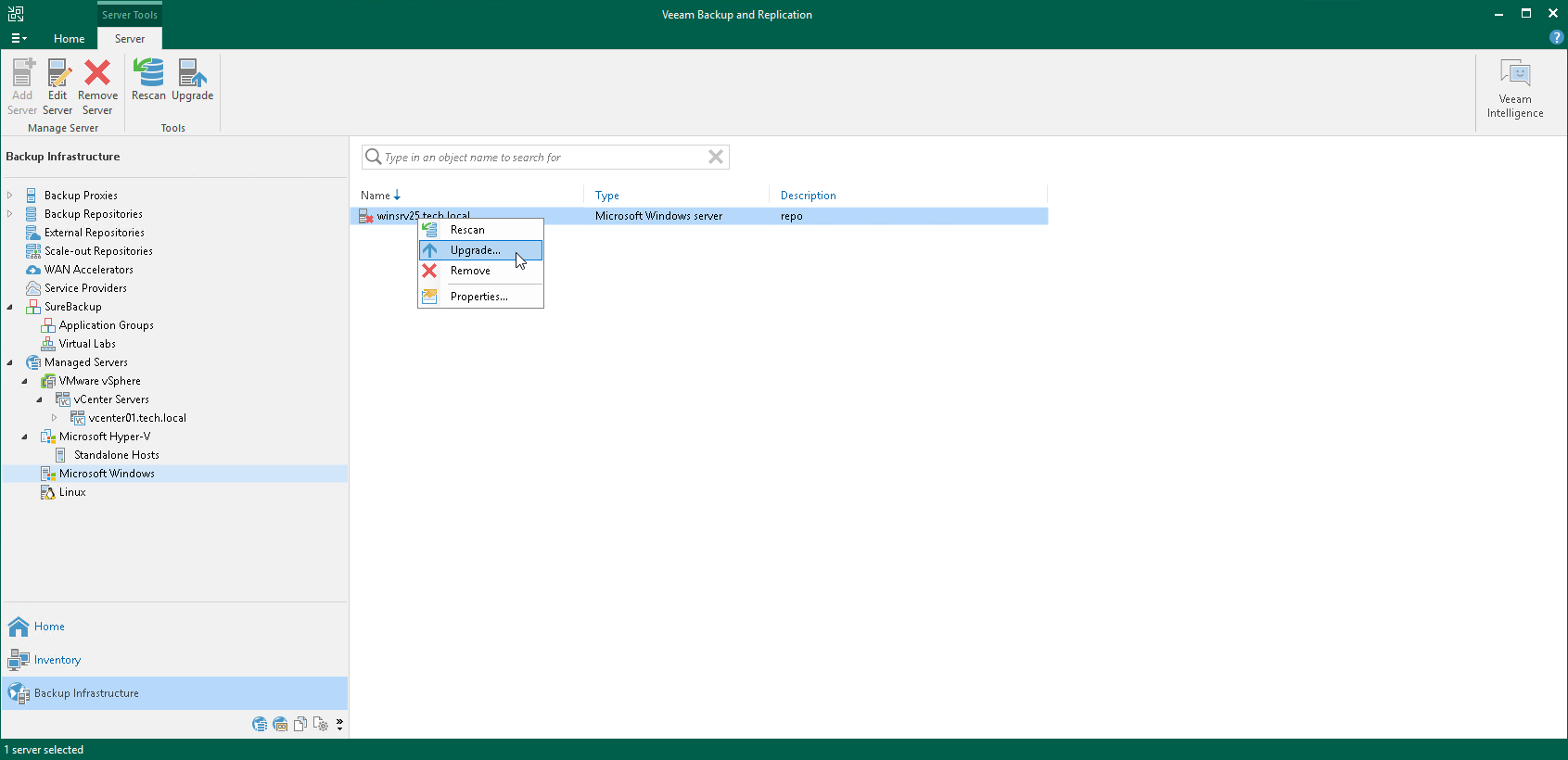Viewport: 1568px width, 760px height.
Task: Click Edit Server in the ribbon
Action: (57, 86)
